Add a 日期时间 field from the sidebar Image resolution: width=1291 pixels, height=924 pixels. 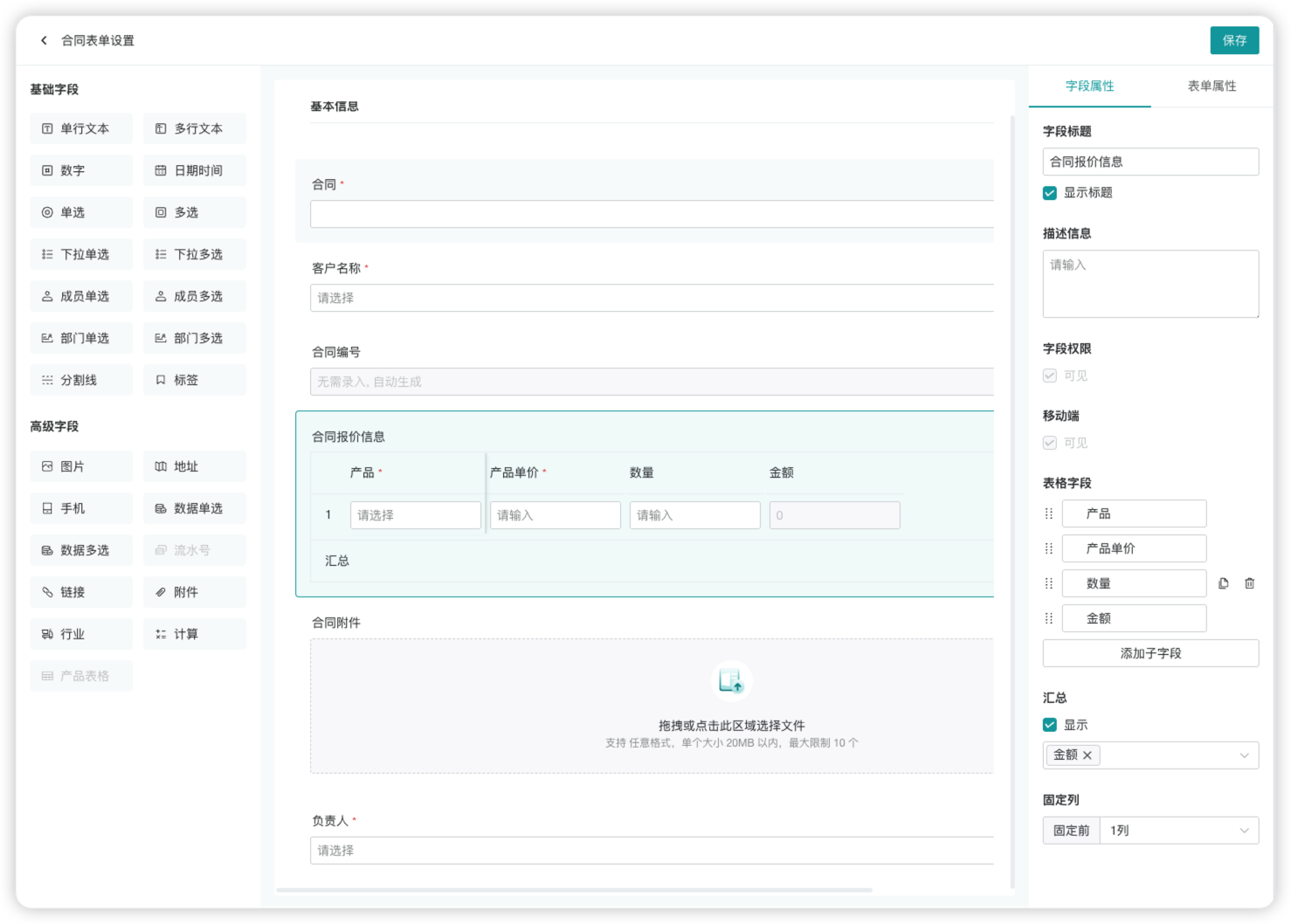pos(194,170)
